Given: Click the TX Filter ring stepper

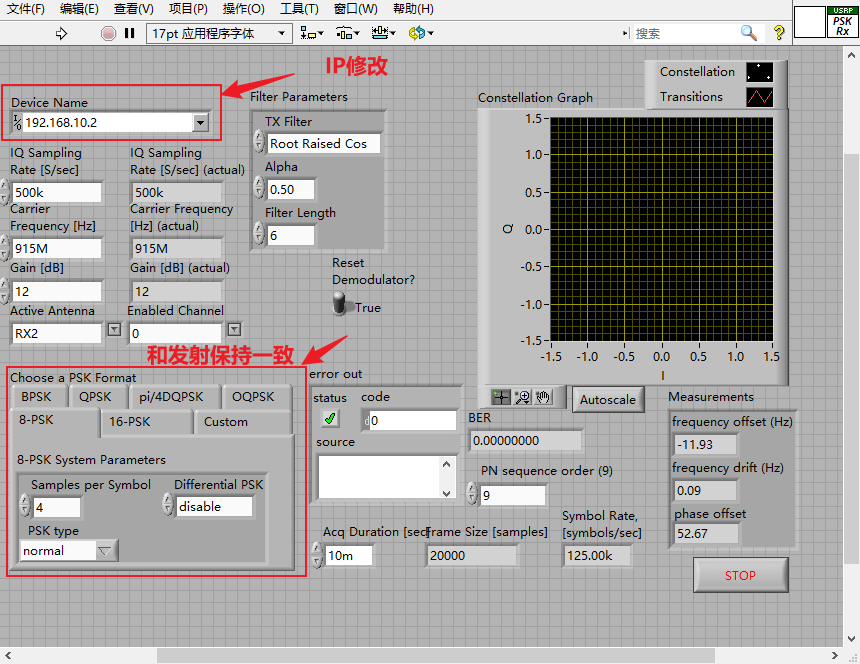Looking at the screenshot, I should (259, 142).
